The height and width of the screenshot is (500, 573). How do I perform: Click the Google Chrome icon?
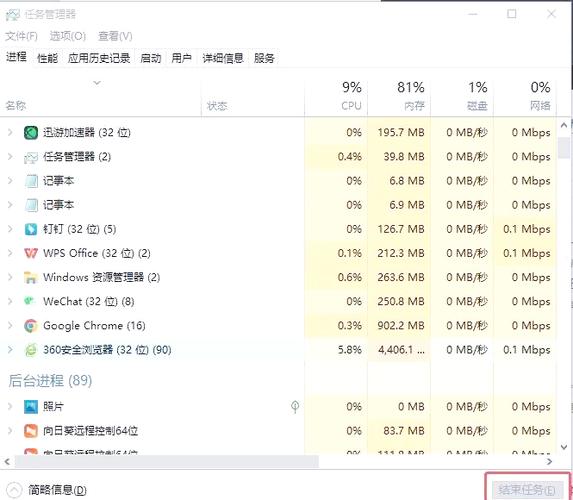click(31, 326)
